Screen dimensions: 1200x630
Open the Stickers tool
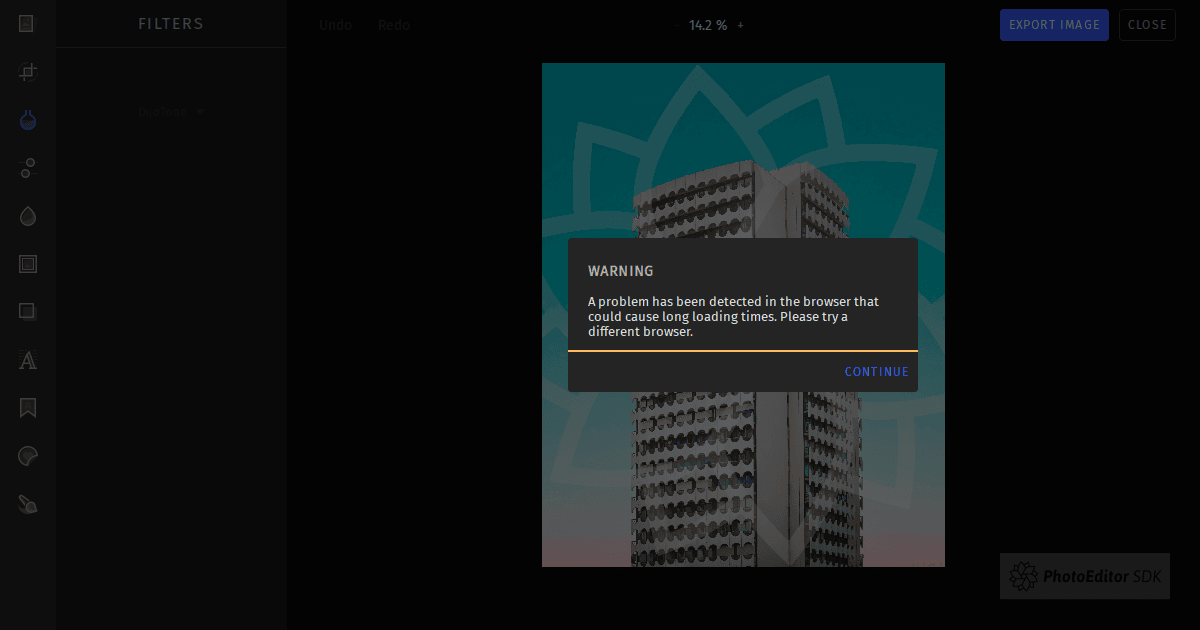pos(28,456)
